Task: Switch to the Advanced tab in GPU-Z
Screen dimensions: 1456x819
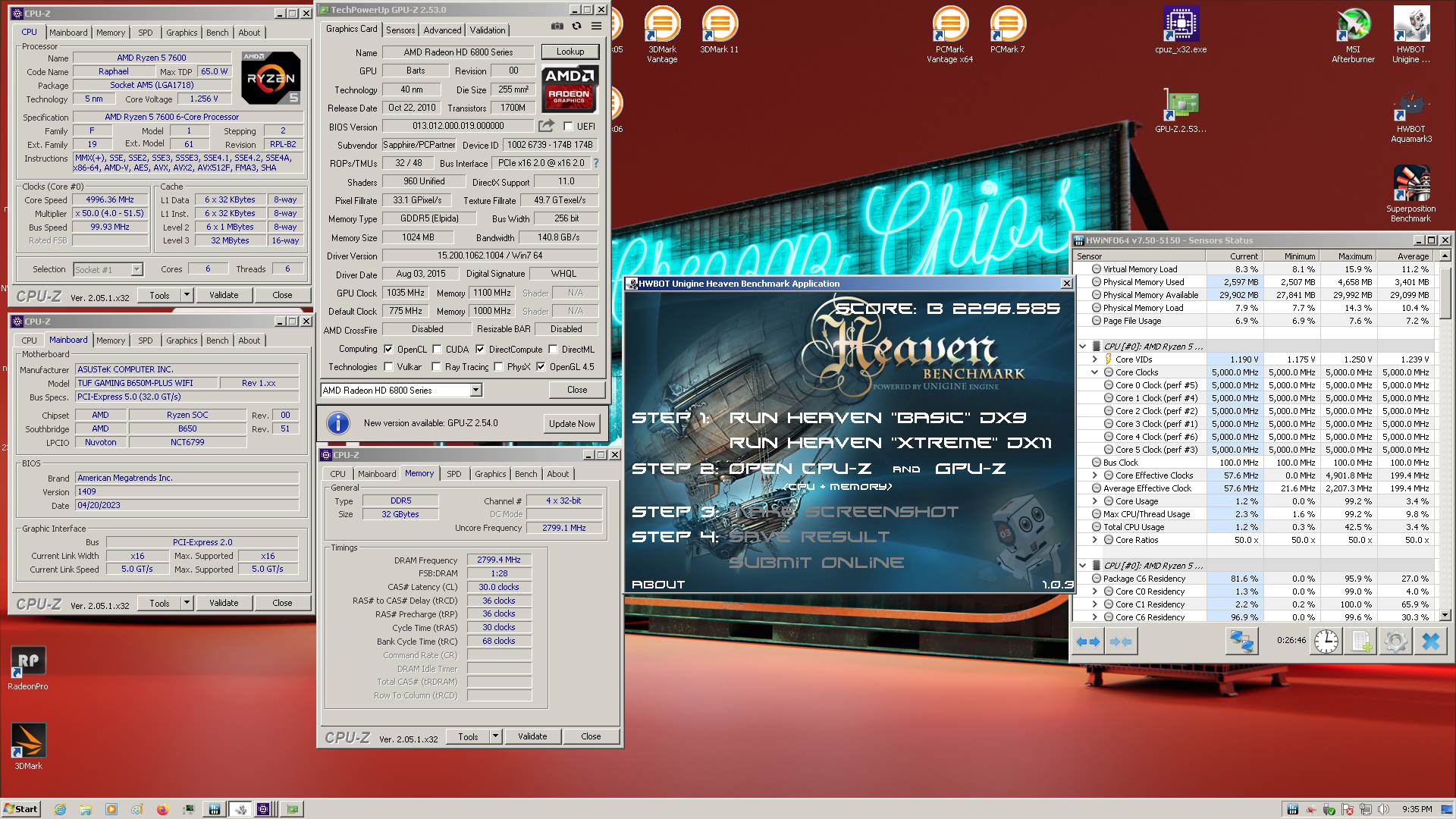Action: click(442, 30)
